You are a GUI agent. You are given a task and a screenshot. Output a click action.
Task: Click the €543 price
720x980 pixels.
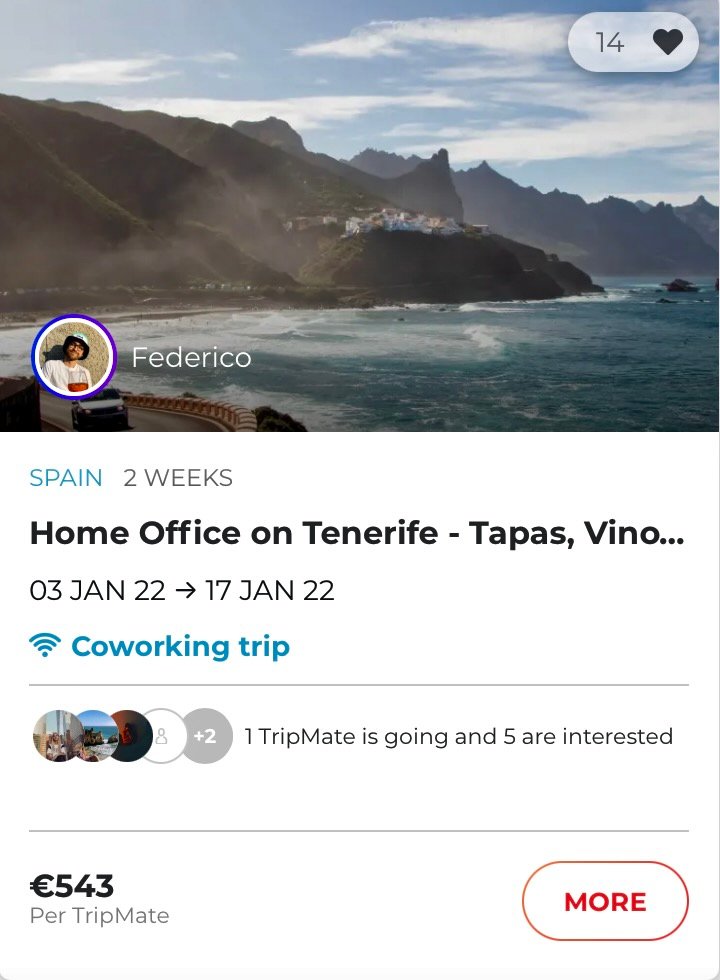tap(72, 885)
